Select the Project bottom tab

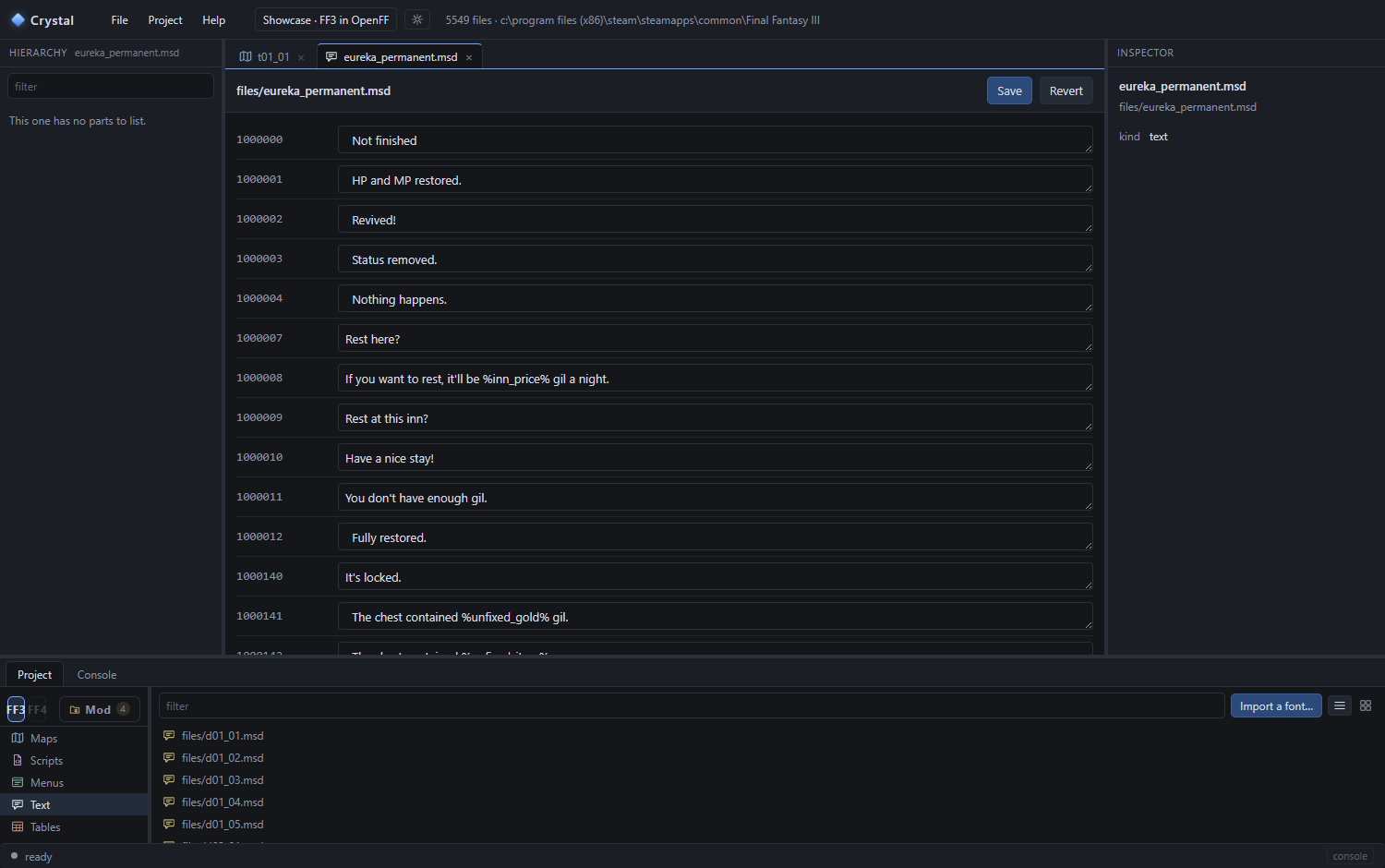(35, 675)
